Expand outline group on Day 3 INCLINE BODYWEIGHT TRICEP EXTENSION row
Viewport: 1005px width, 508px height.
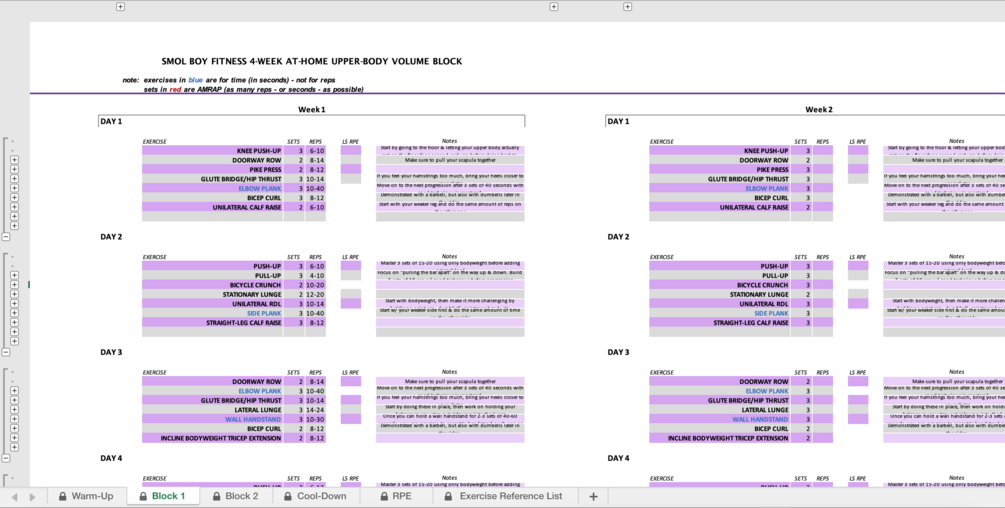(14, 438)
